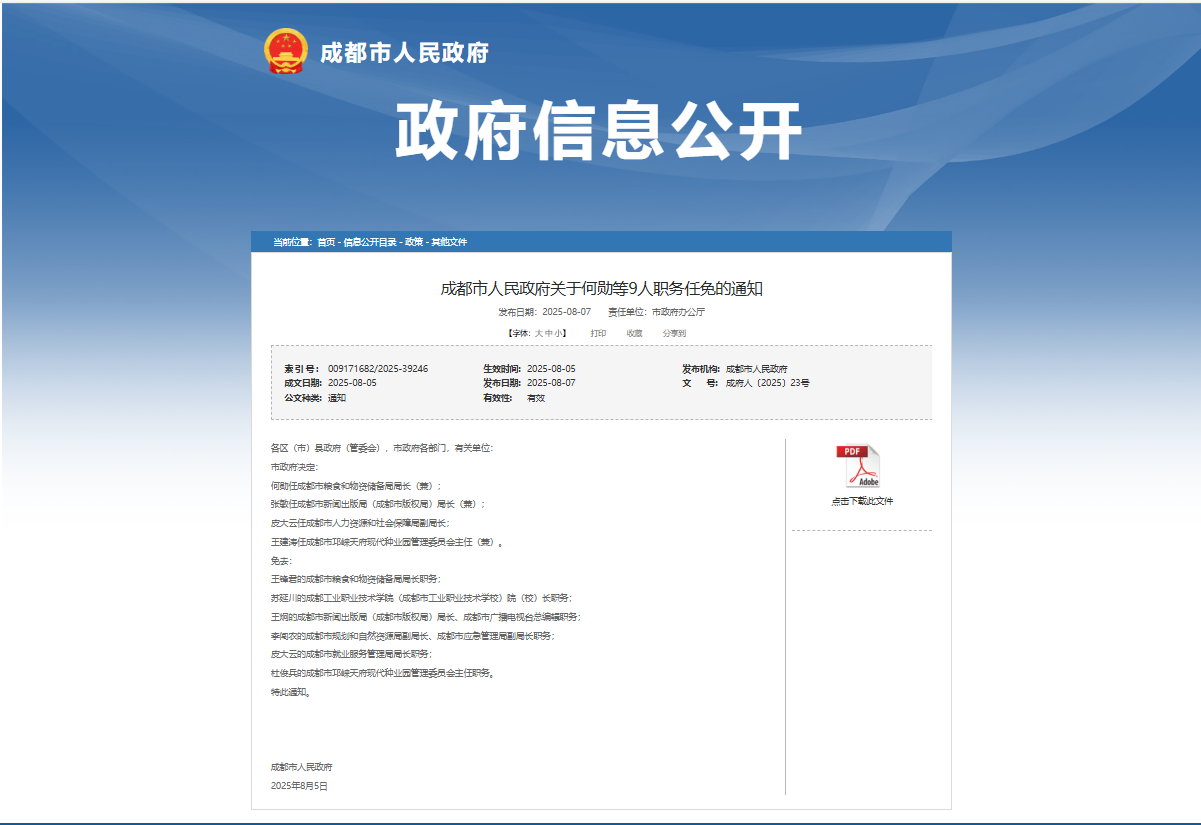Click the 索引号 value 009171682/2025-39246

(378, 369)
